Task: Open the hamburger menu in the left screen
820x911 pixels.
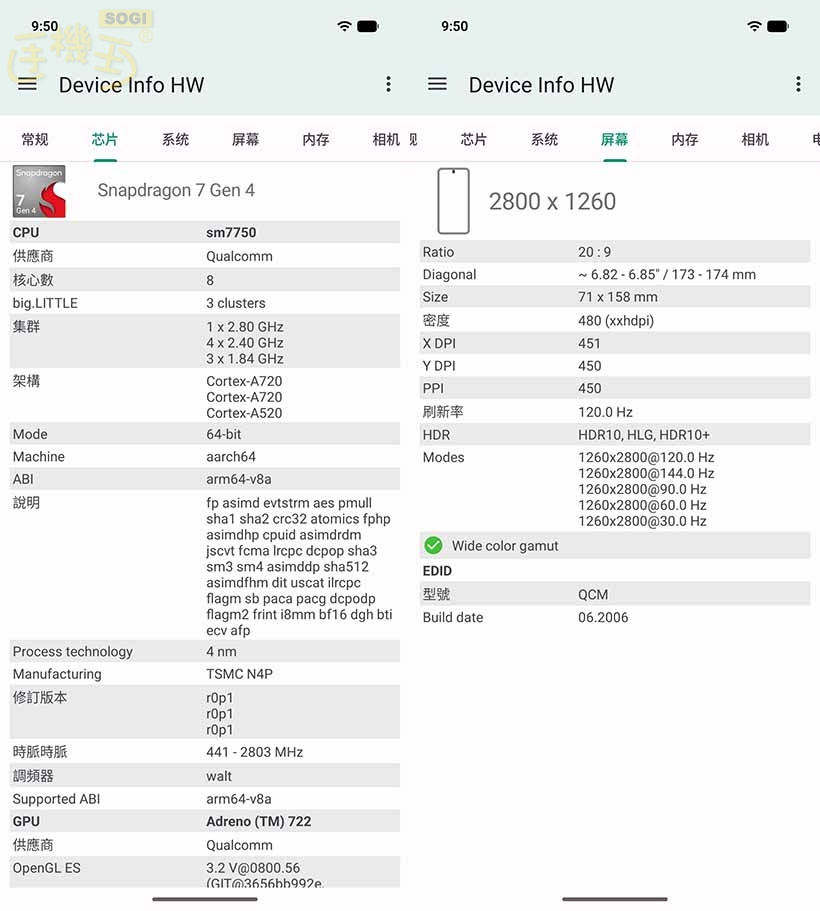Action: pos(27,84)
